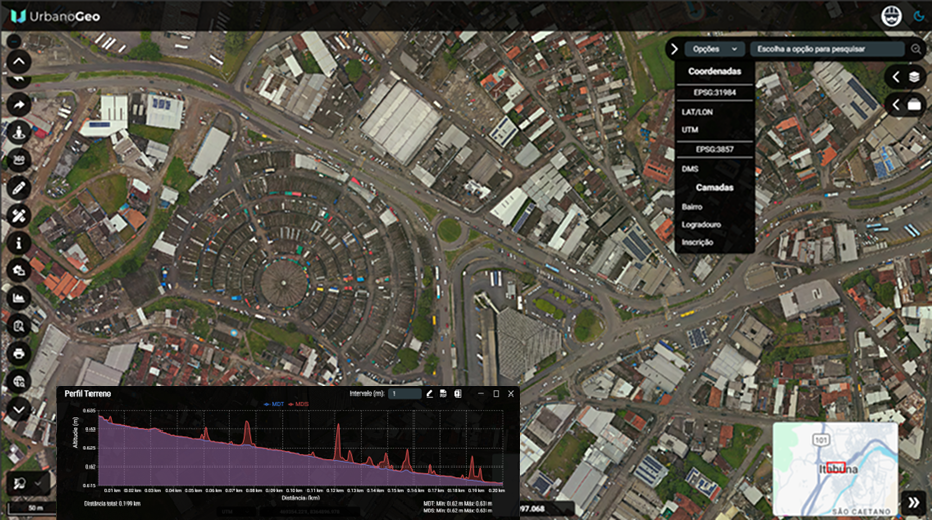Click the search field 'Escolha a opção para pesquisar'
The width and height of the screenshot is (932, 520).
[826, 49]
